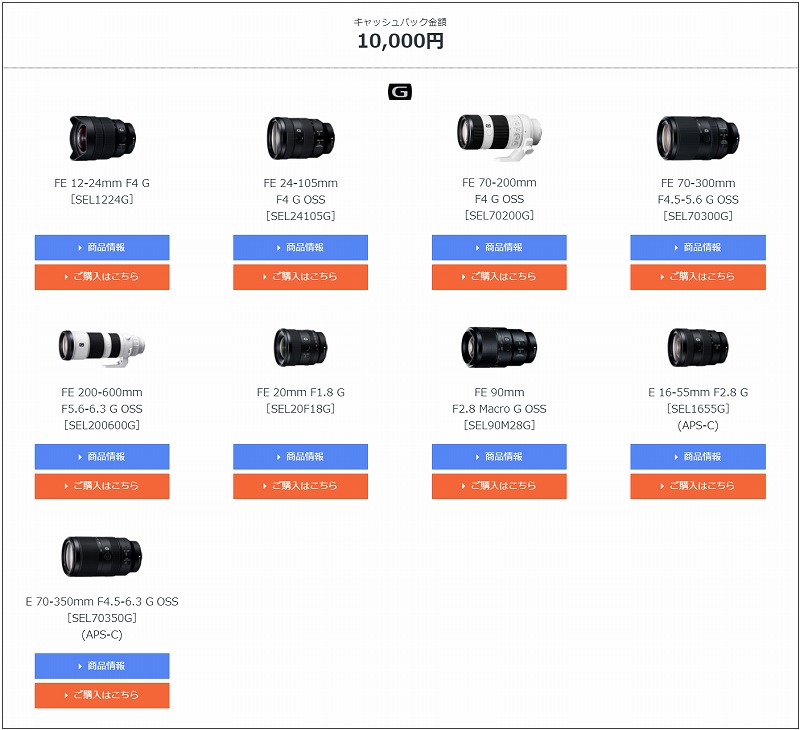This screenshot has width=800, height=730.
Task: Open 商品情報 for the SEL1224G lens
Action: coord(102,247)
